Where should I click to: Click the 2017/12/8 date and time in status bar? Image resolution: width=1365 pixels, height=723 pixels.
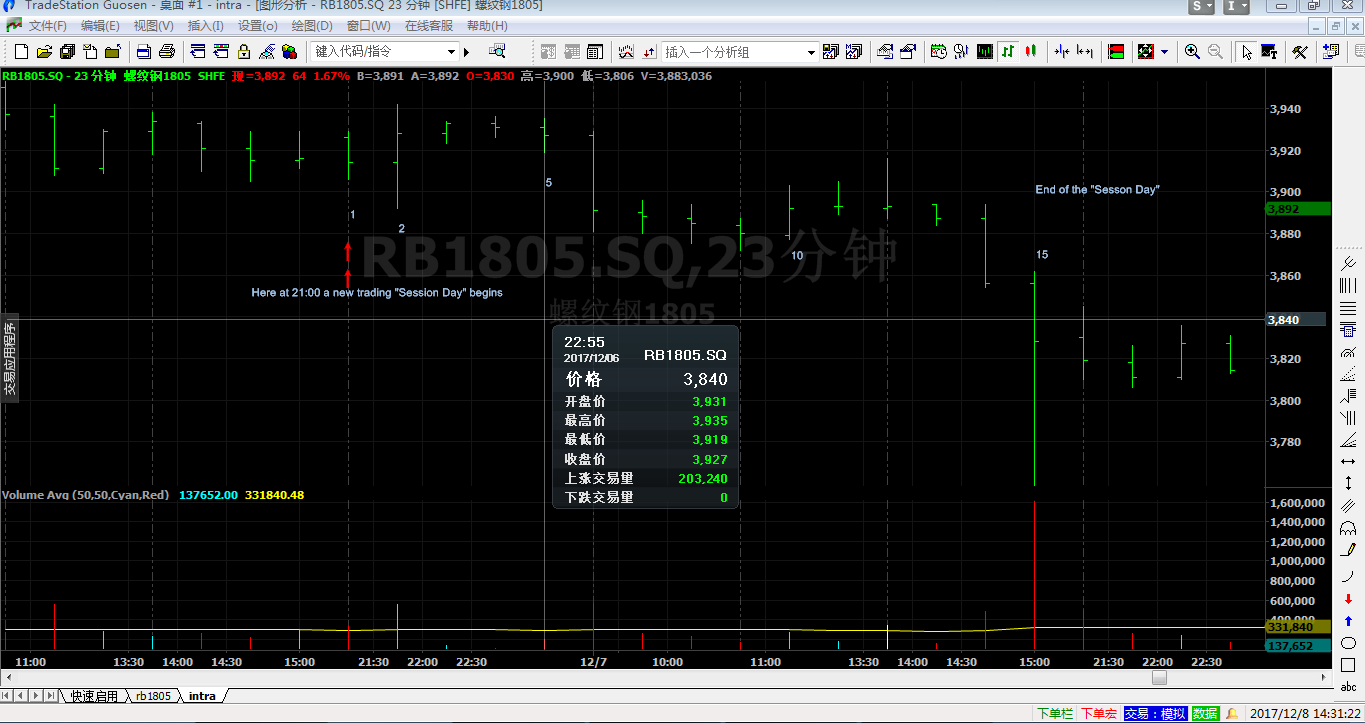click(x=1304, y=714)
